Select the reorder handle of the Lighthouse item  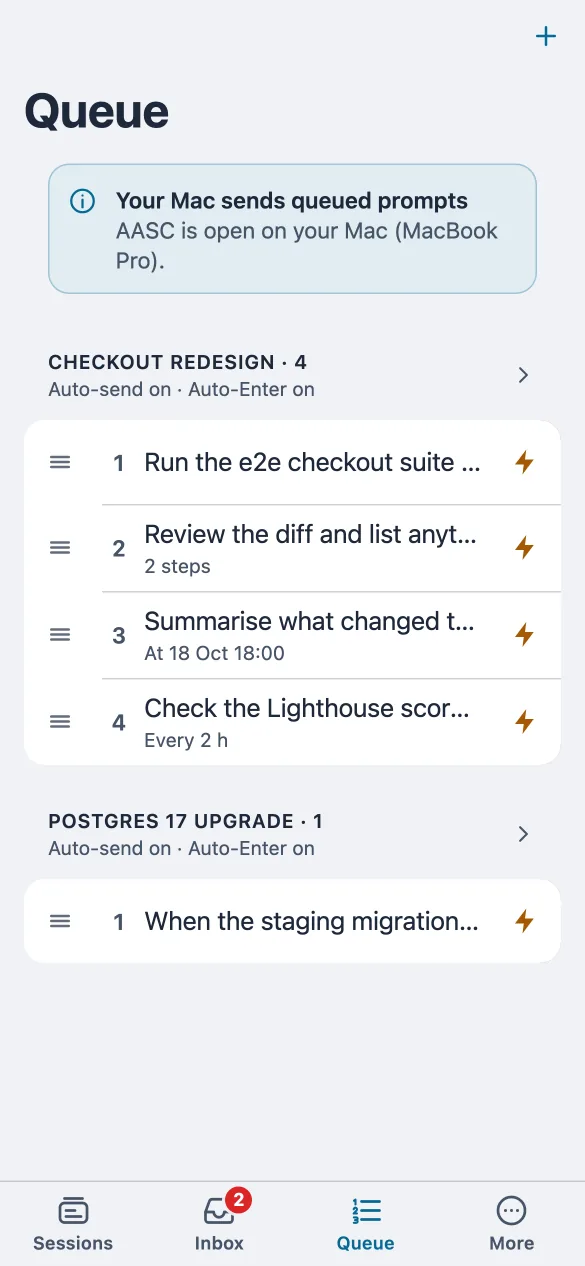[x=60, y=722]
